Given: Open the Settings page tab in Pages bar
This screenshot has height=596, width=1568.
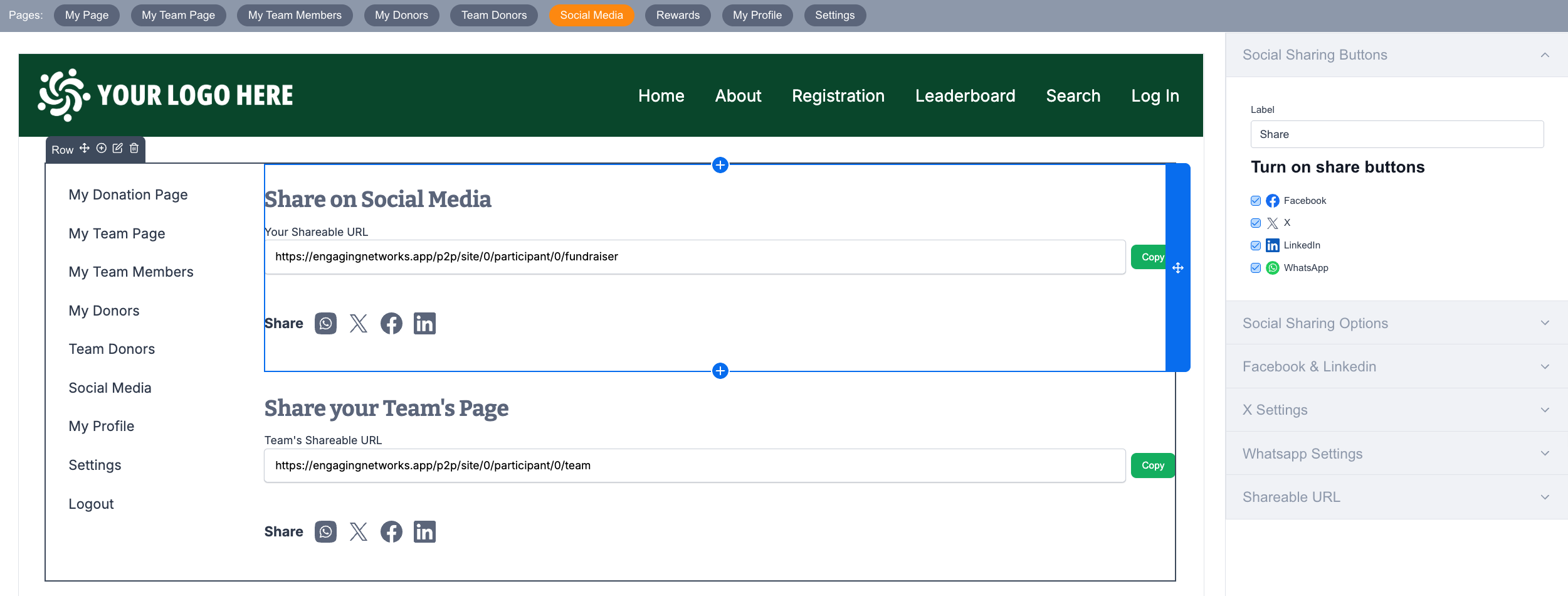Looking at the screenshot, I should click(834, 15).
